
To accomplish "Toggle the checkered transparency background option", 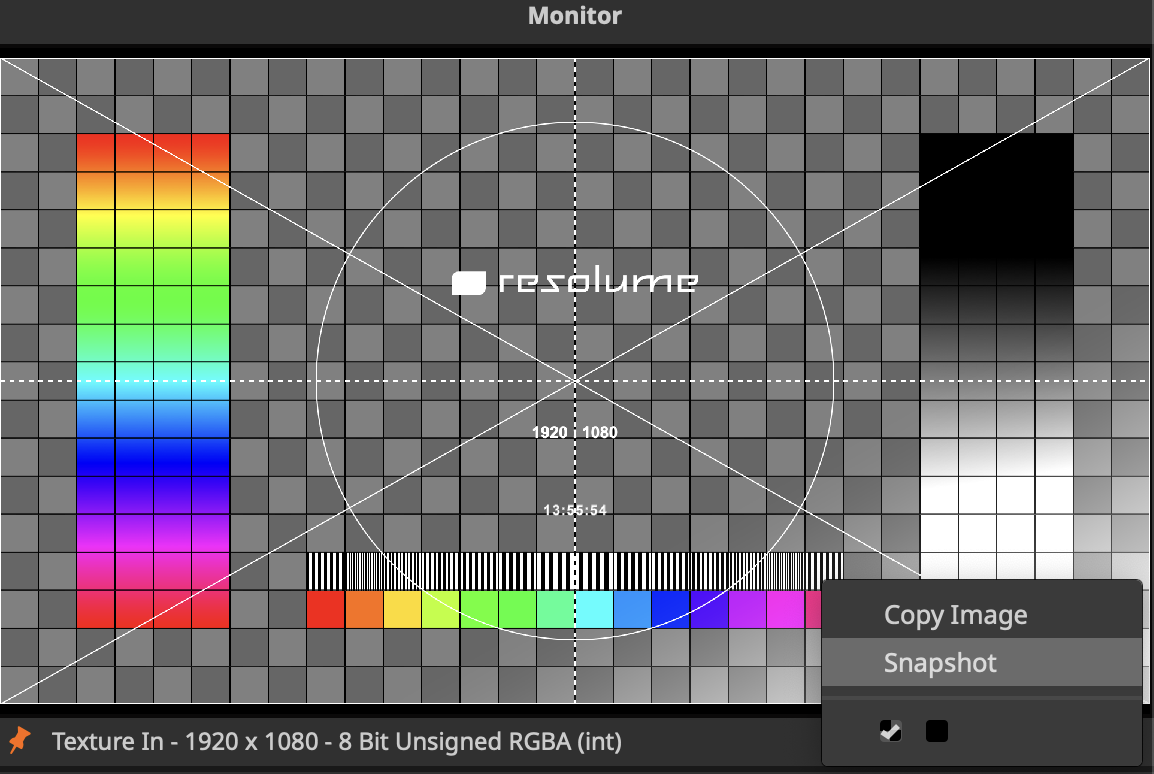I will point(889,731).
